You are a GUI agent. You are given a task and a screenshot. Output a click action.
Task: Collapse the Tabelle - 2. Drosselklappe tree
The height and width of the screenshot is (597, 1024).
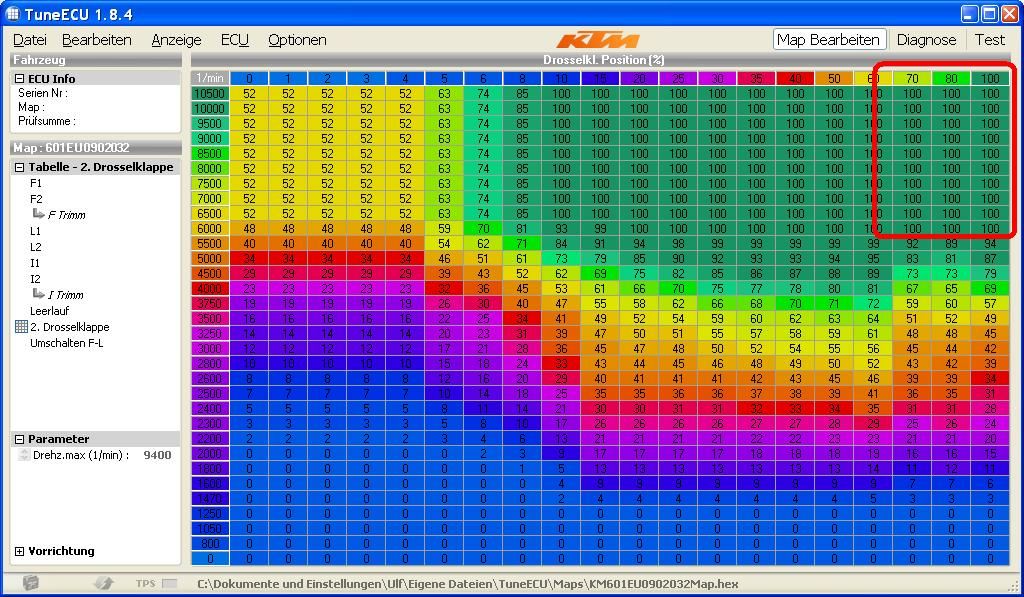(19, 167)
